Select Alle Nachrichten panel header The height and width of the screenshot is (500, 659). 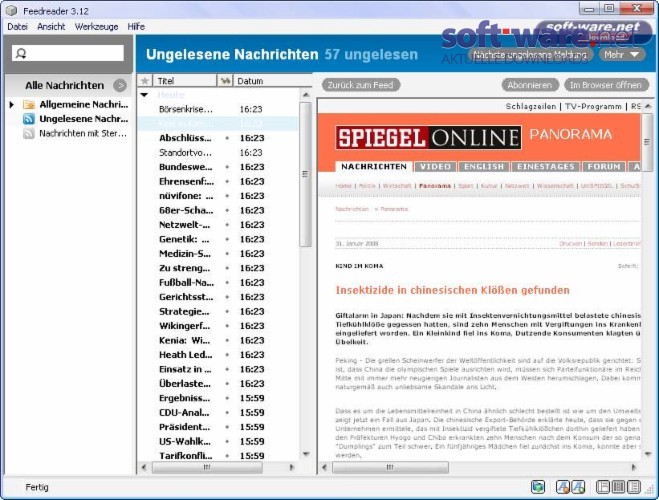(68, 85)
